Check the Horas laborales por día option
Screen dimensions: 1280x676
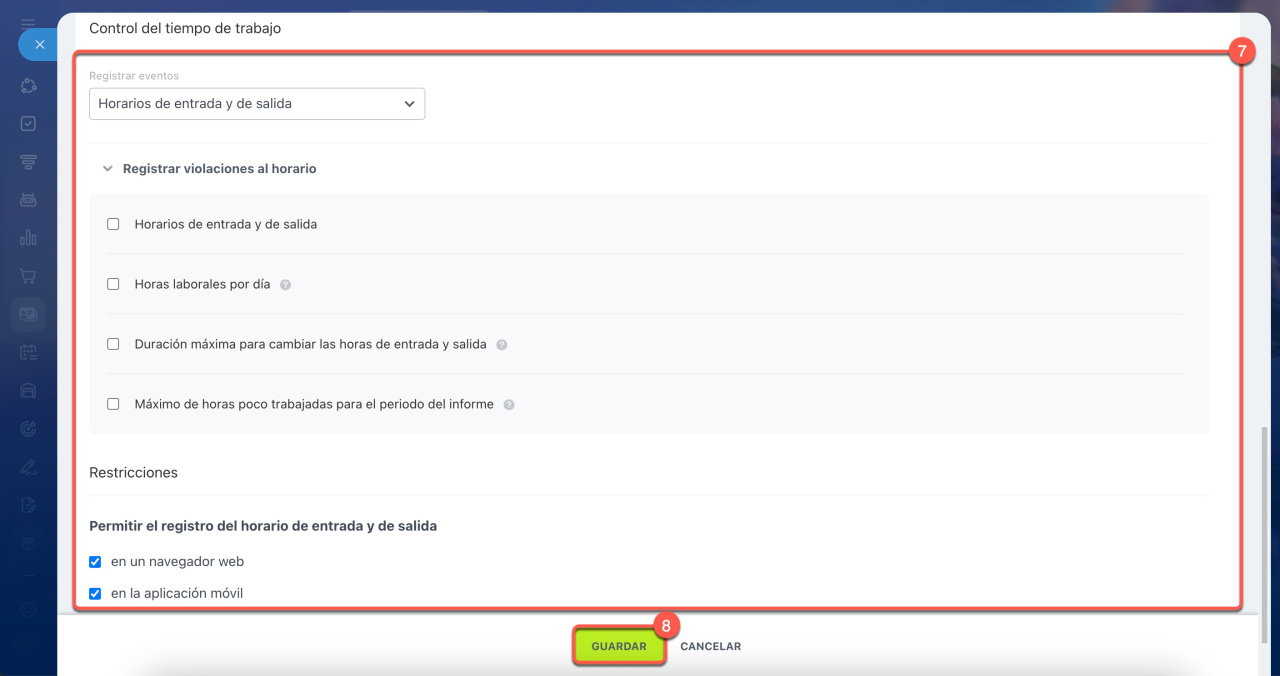(113, 285)
